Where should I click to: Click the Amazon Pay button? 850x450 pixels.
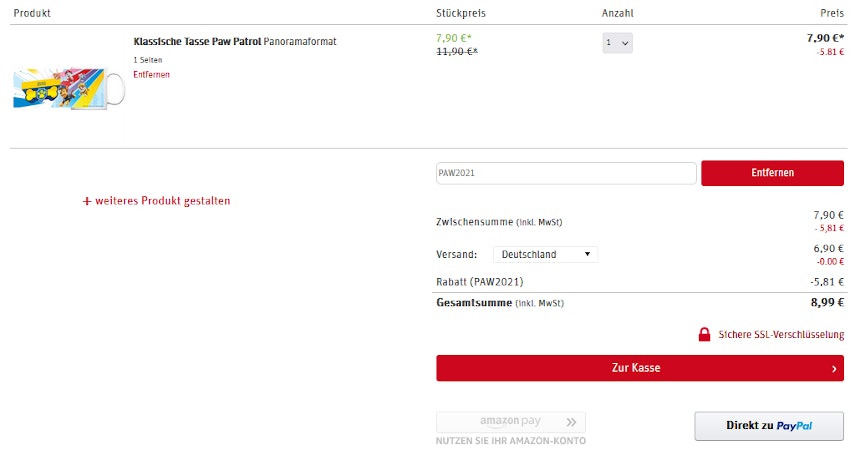point(511,422)
